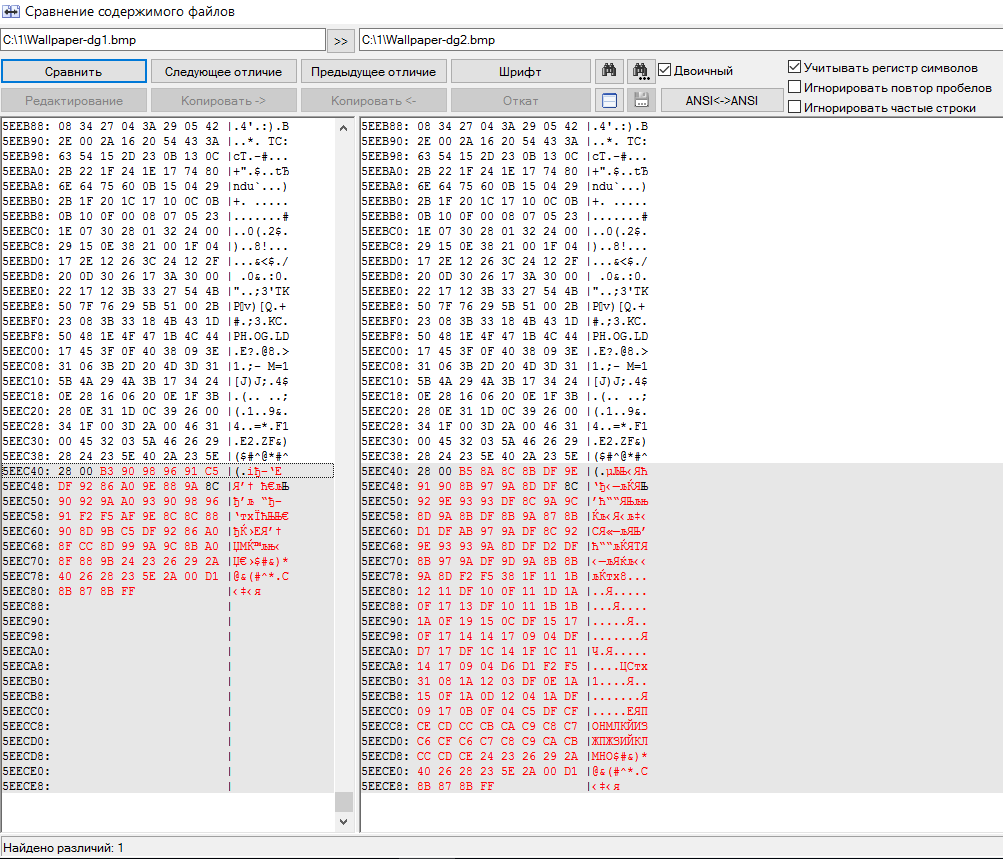Toggle the panel layout icon

pos(609,100)
